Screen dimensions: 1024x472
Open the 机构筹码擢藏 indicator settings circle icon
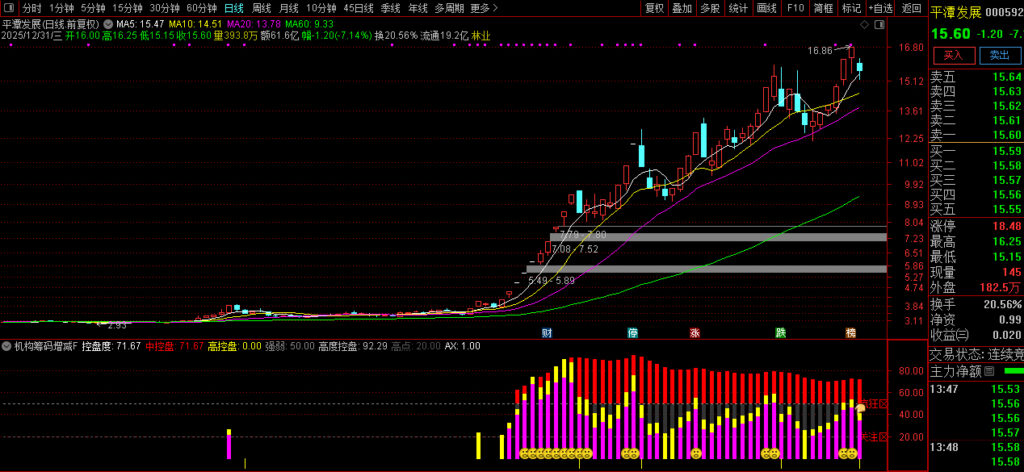(8, 346)
